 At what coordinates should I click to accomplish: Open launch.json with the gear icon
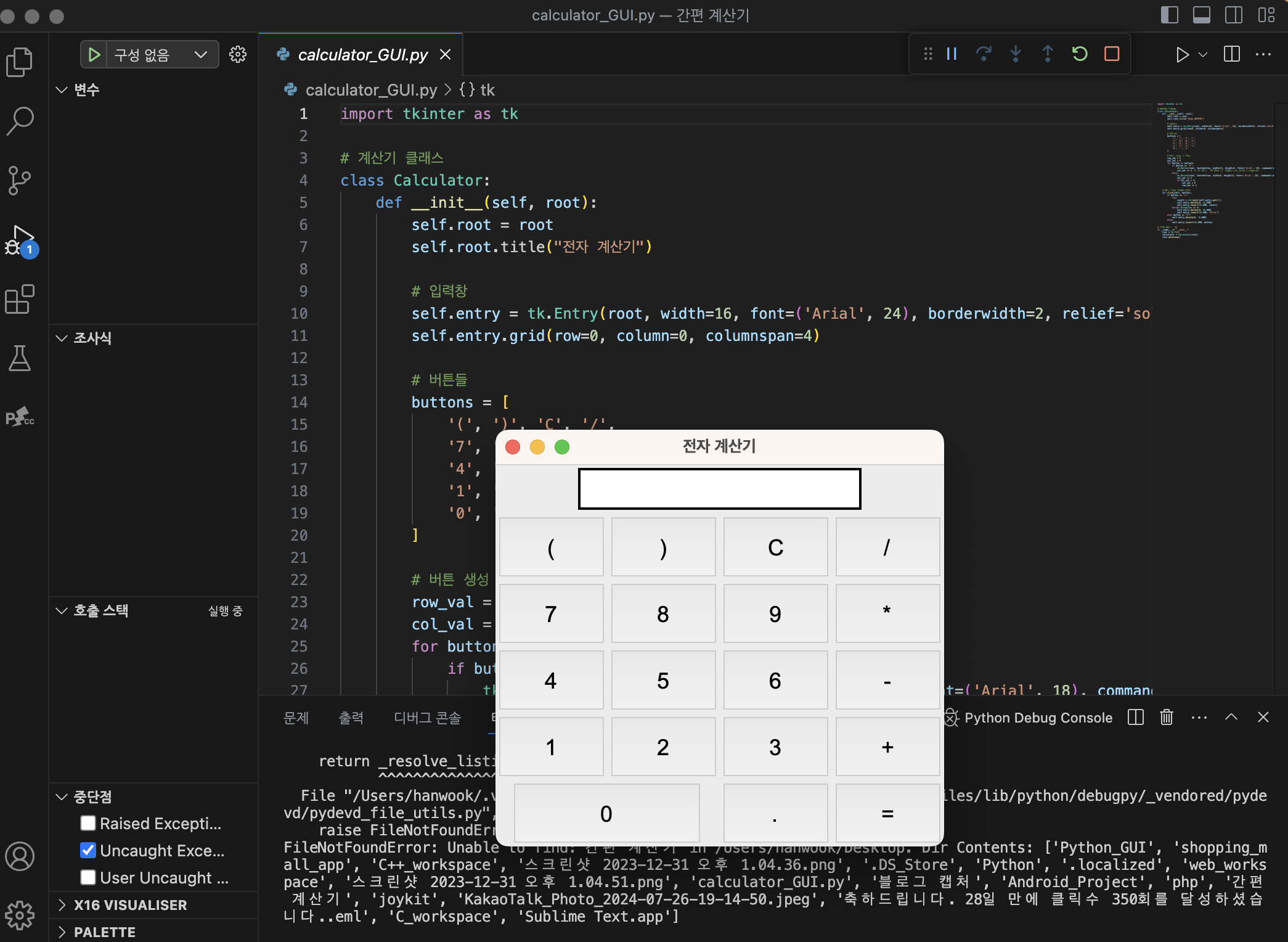[238, 54]
